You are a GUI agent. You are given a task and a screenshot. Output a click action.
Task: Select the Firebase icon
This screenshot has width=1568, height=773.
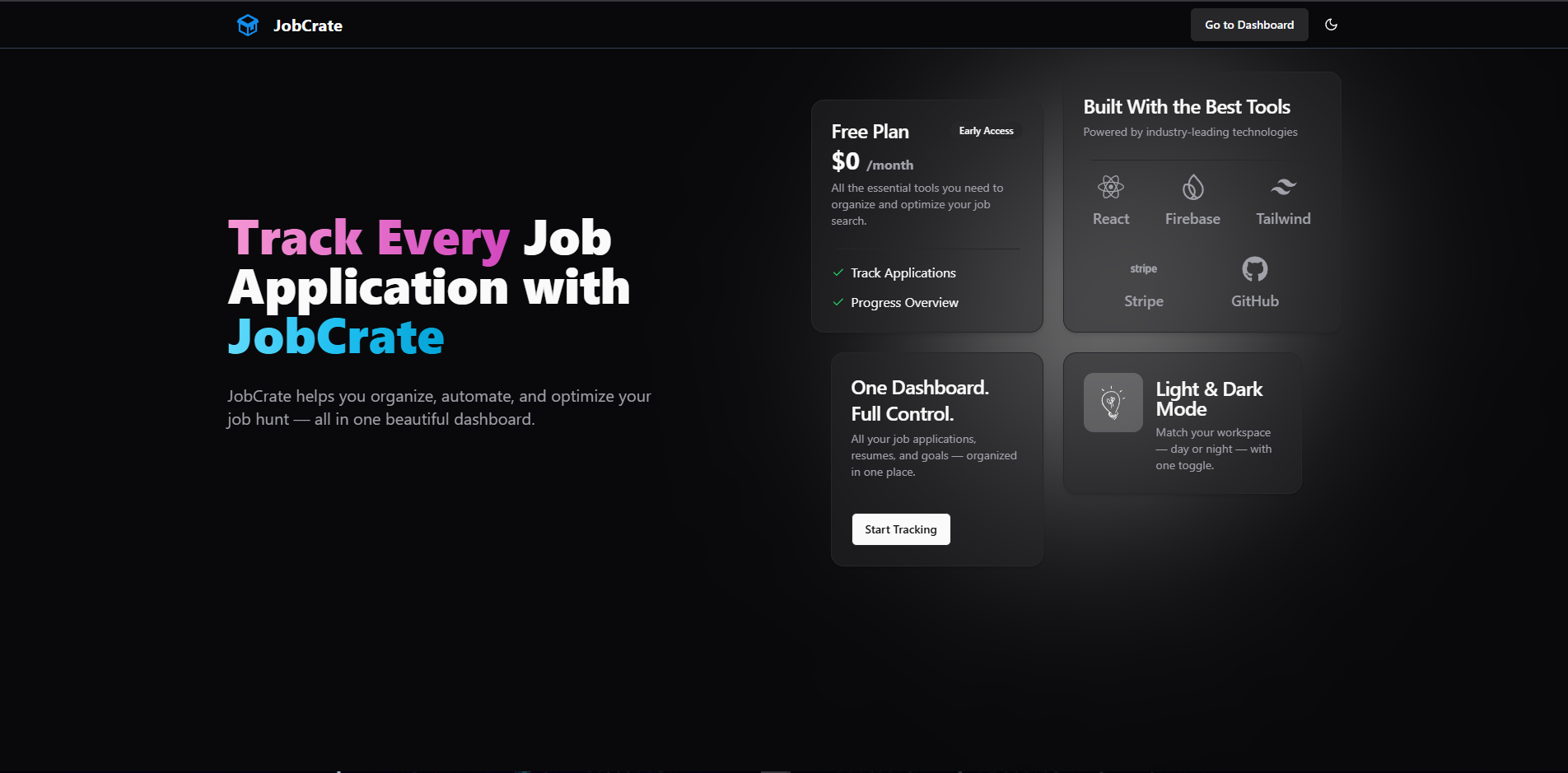[x=1192, y=188]
